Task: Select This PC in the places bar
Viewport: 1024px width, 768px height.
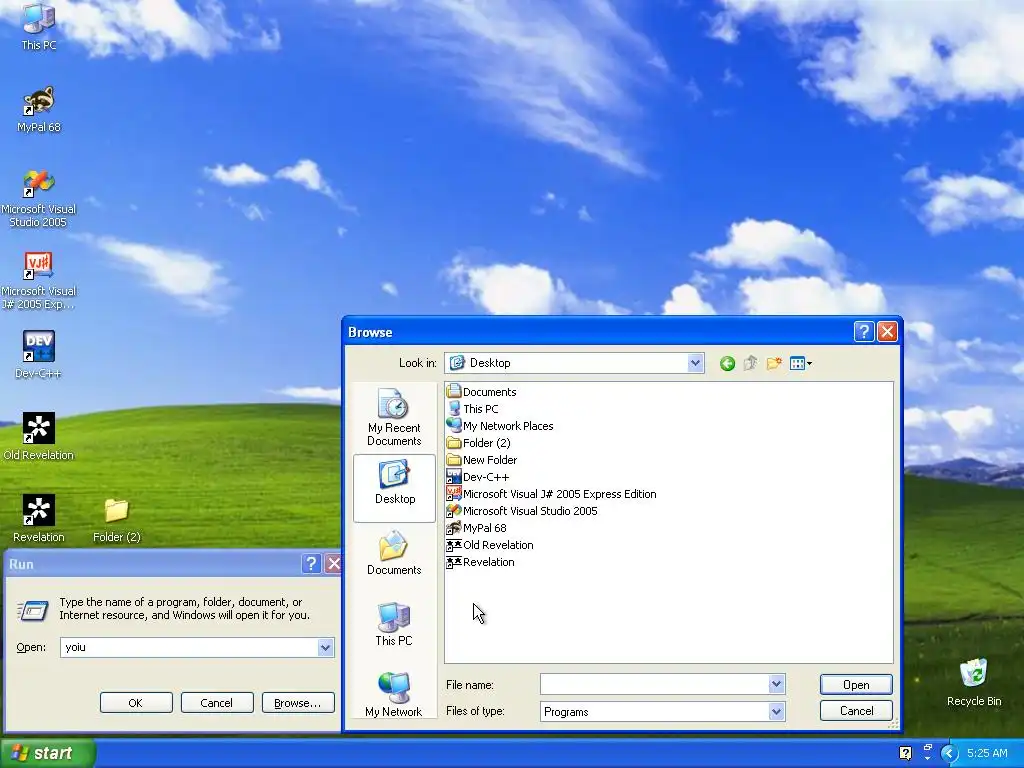Action: click(394, 624)
